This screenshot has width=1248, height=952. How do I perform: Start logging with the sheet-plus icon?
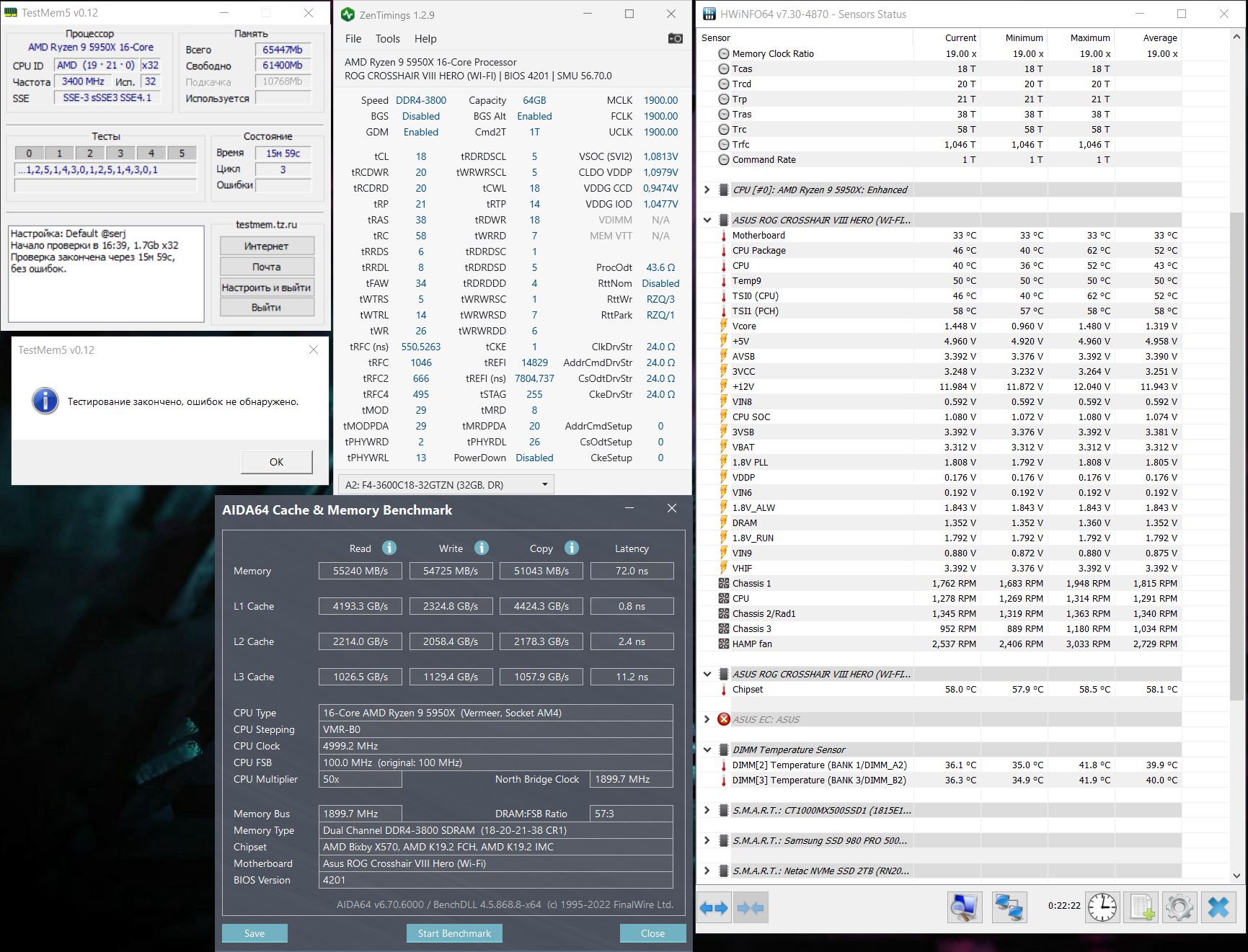(1141, 907)
